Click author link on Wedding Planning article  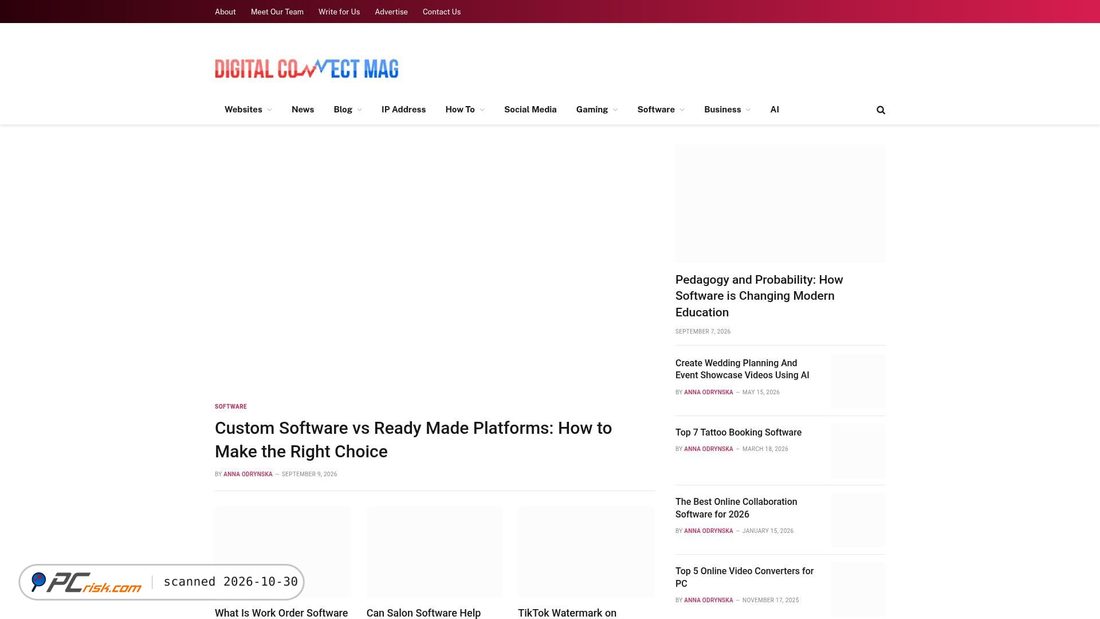708,392
